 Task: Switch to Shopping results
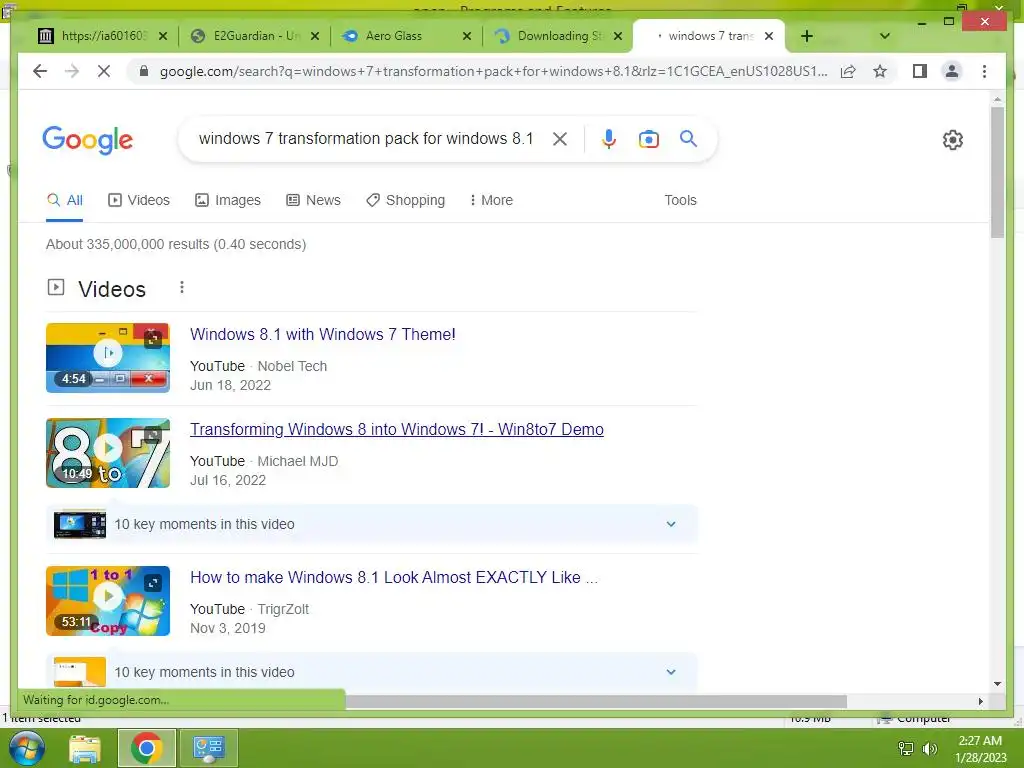click(406, 200)
